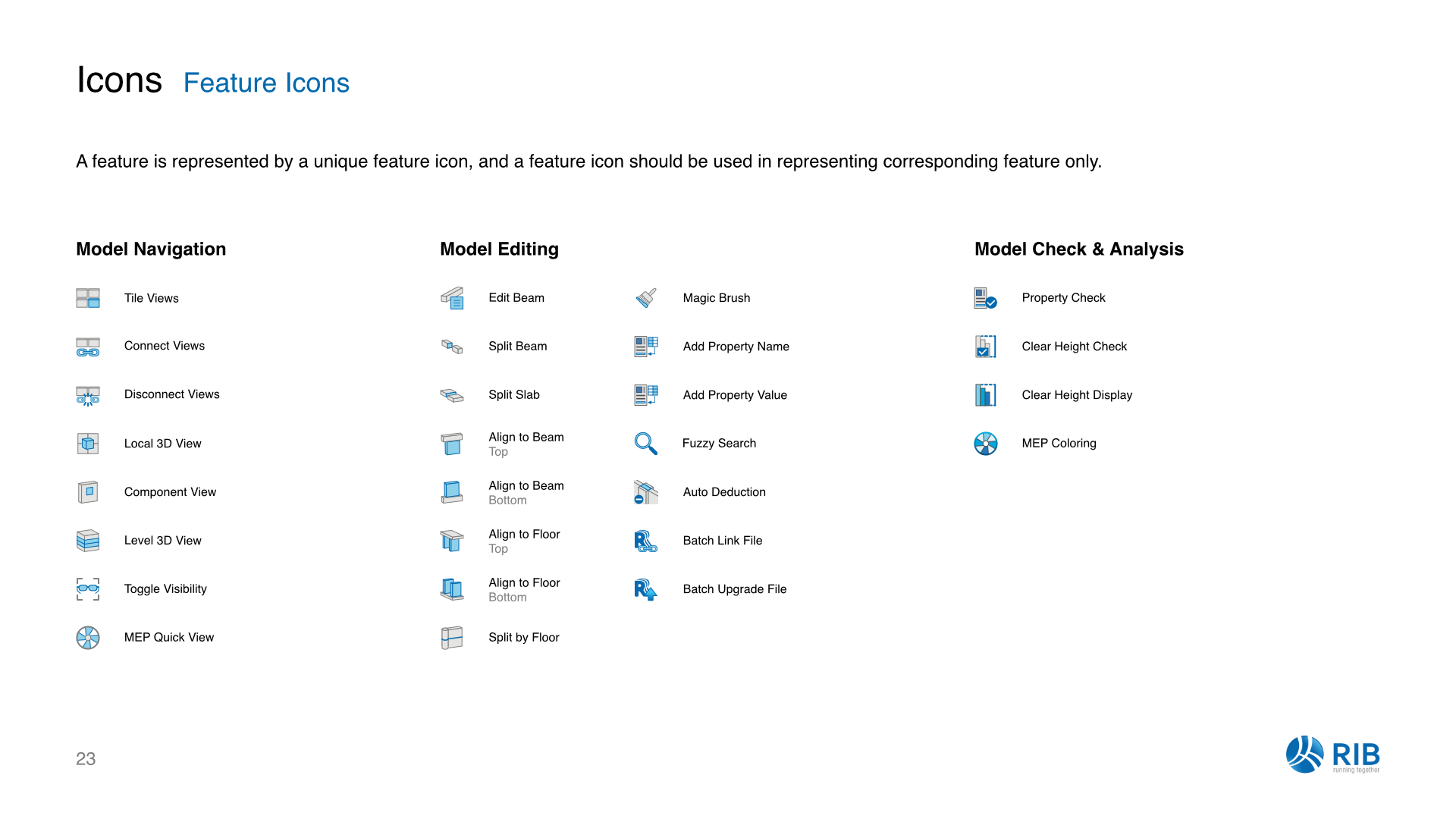Click the Magic Brush icon
The height and width of the screenshot is (819, 1456).
tap(646, 298)
